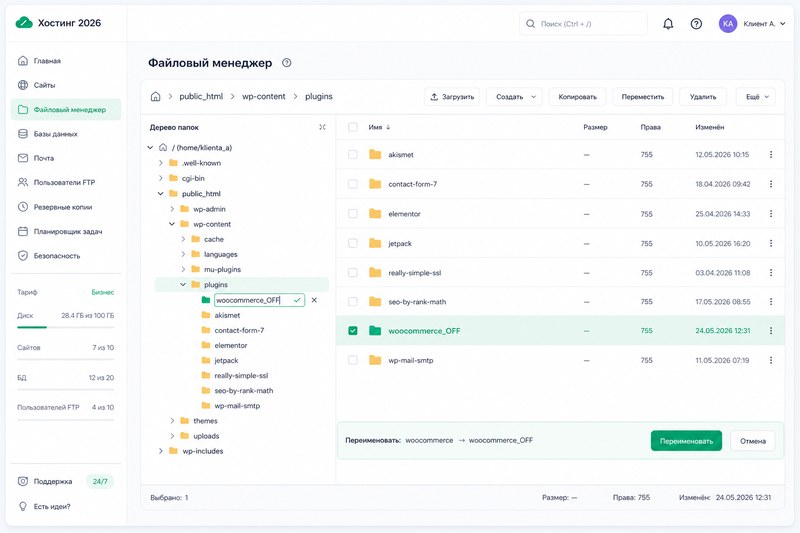
Task: Open row menu for woocommerce_OFF
Action: pos(771,331)
